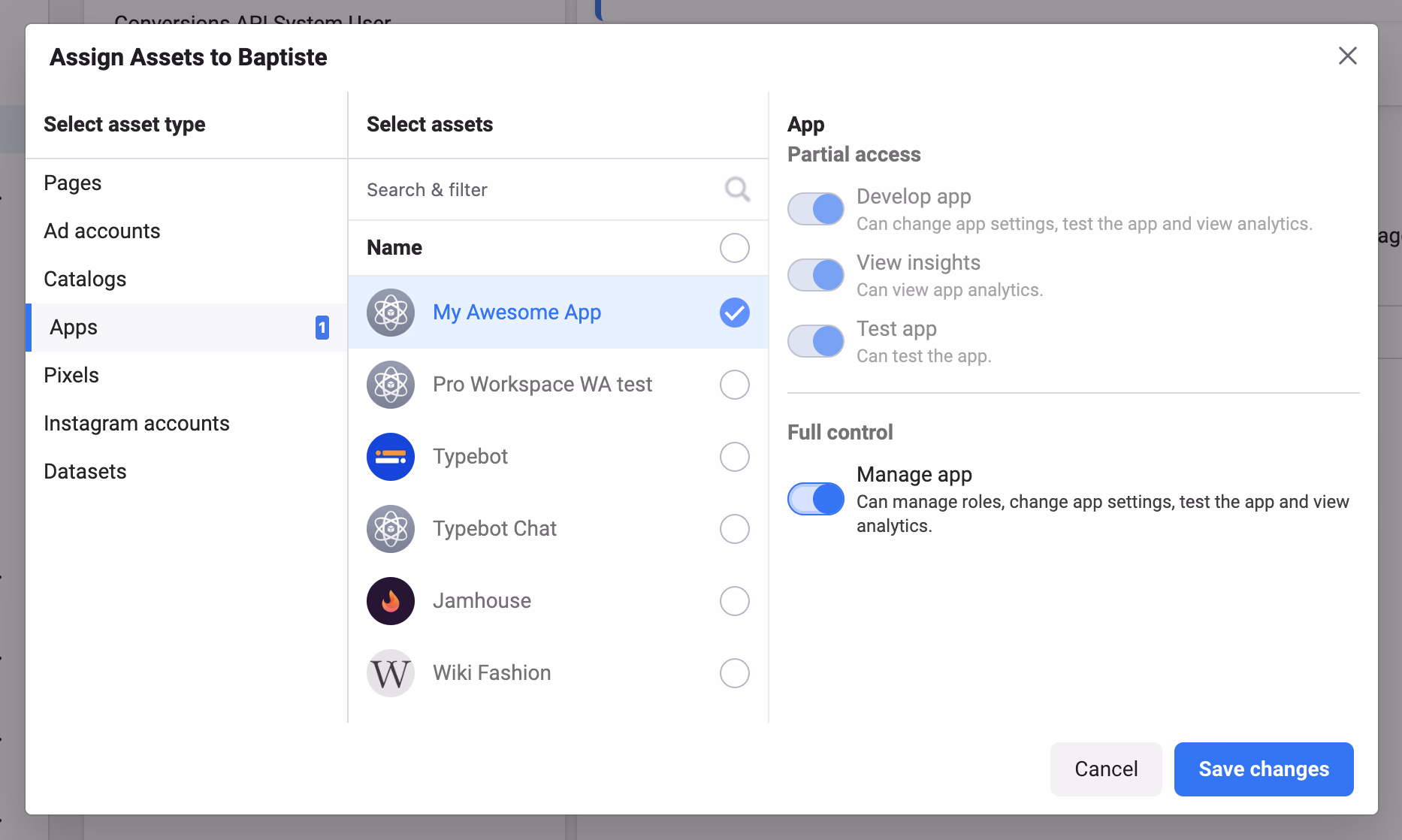Uncheck My Awesome App selection
This screenshot has width=1402, height=840.
[734, 312]
